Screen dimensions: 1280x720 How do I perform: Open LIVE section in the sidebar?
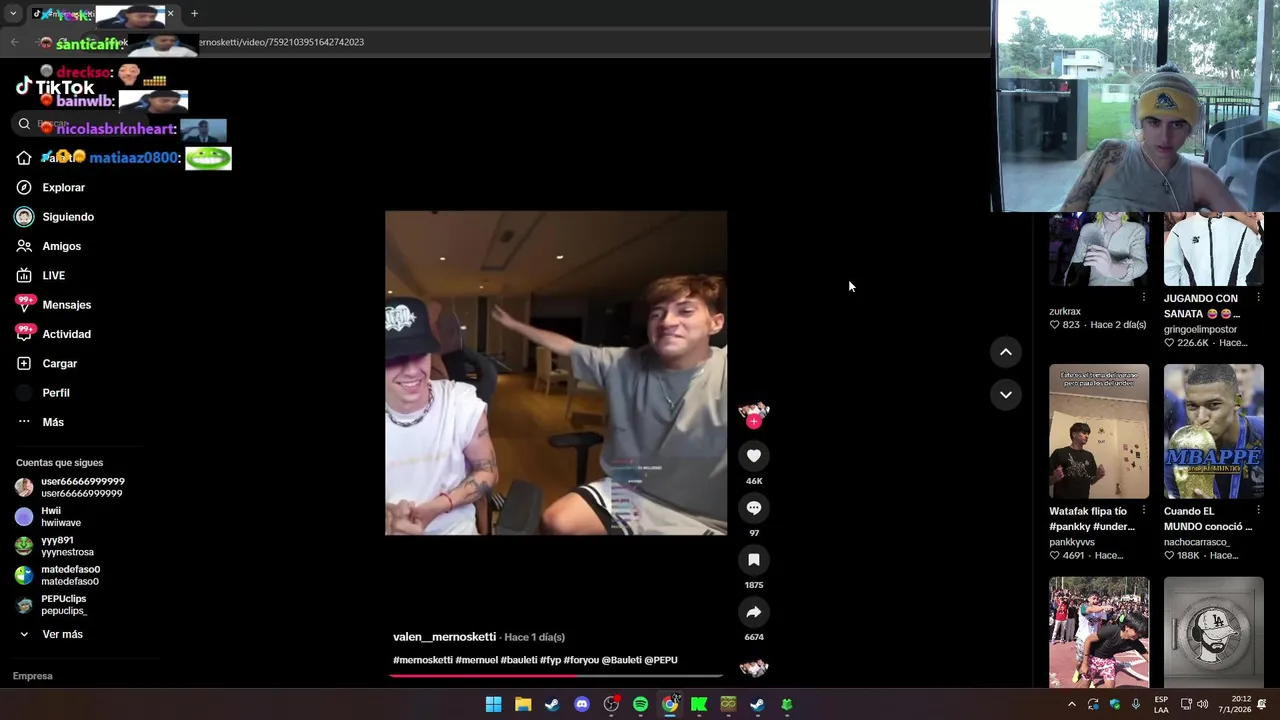click(53, 276)
